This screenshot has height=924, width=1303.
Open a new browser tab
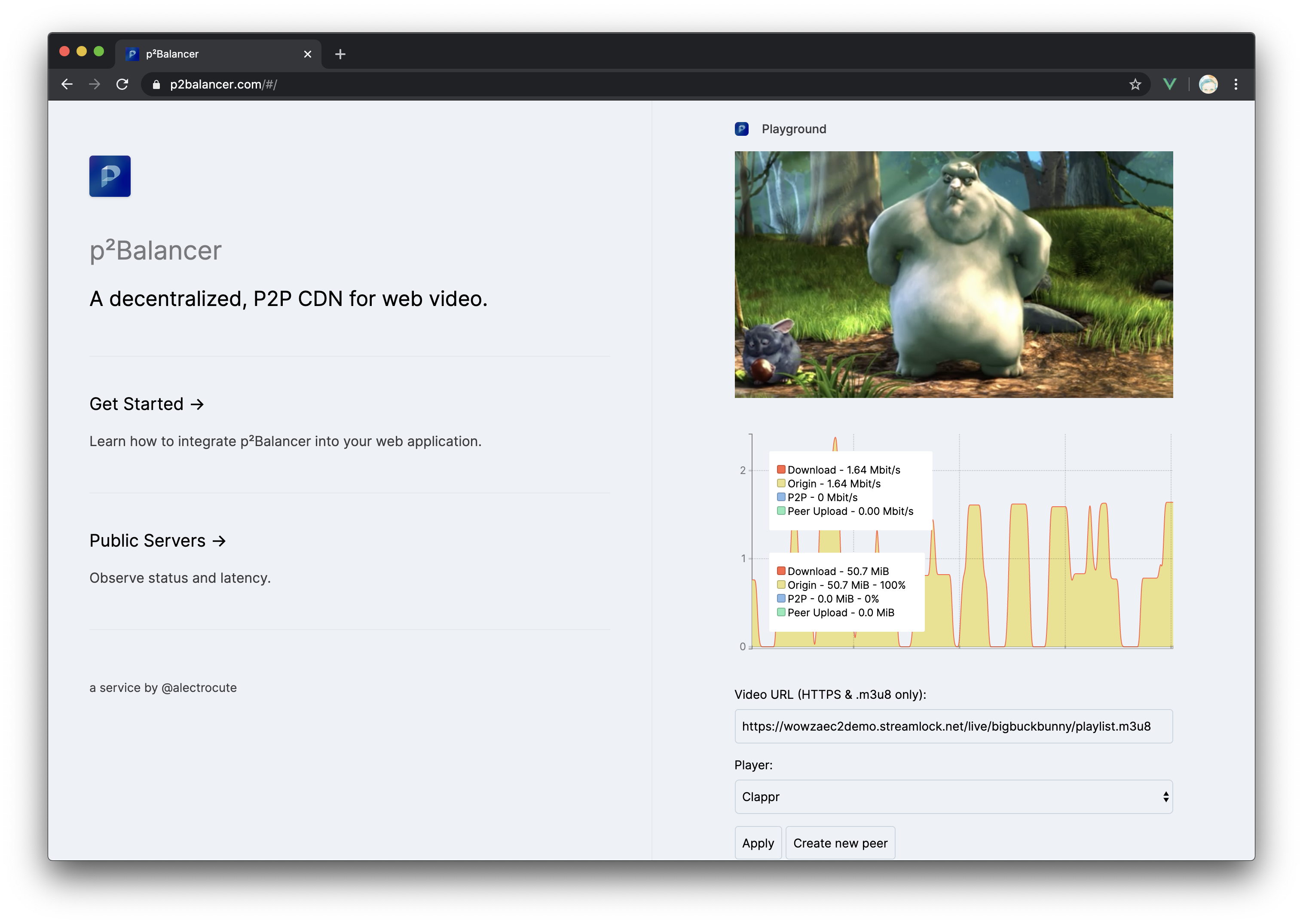coord(340,54)
